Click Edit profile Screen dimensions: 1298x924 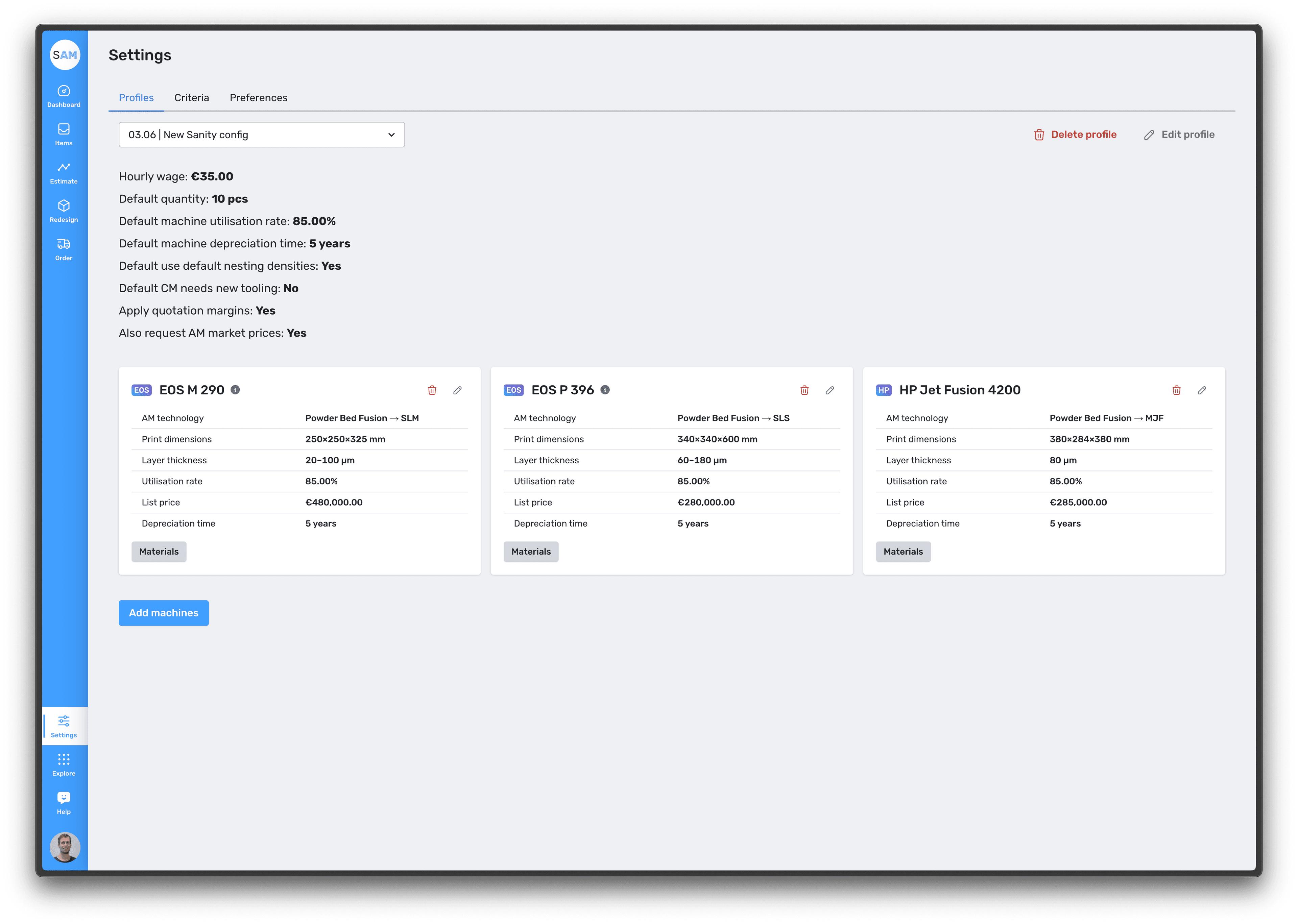[1179, 135]
